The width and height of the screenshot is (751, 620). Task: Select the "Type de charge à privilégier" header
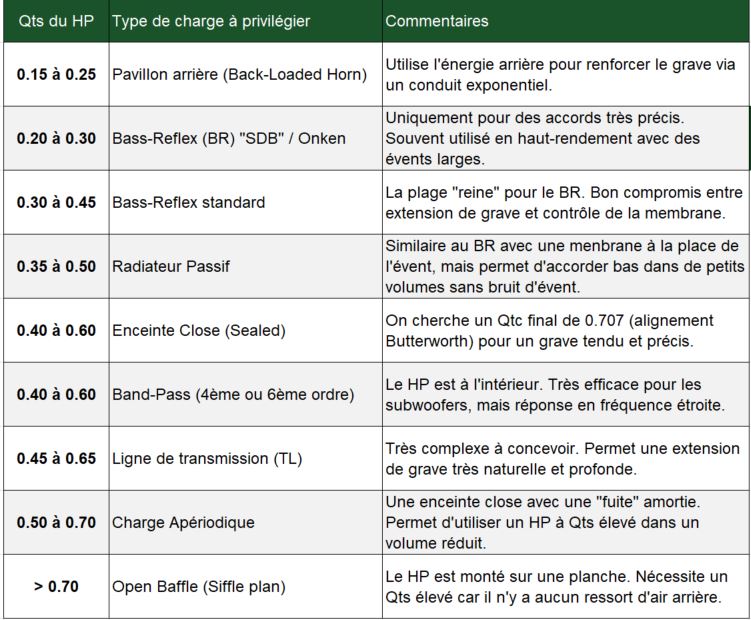coord(212,21)
